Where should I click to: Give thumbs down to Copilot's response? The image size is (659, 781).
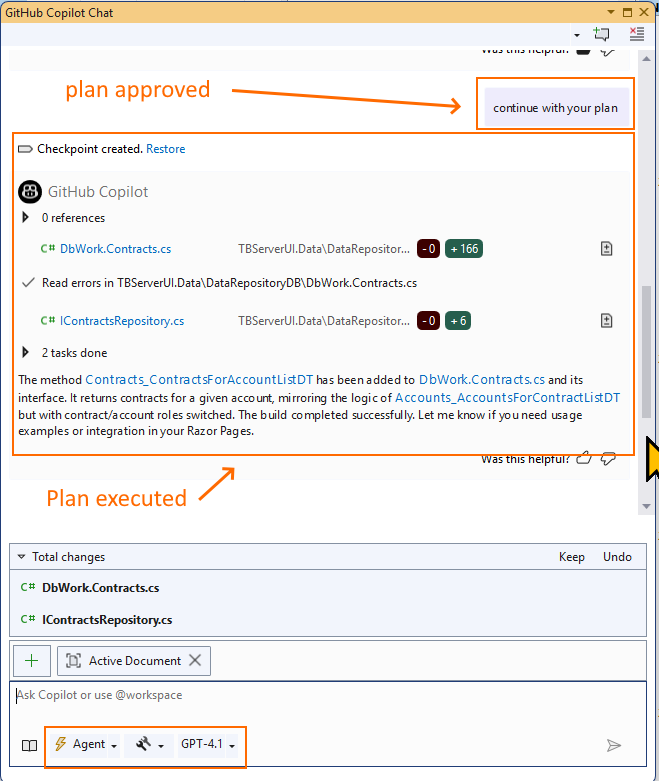pos(608,459)
